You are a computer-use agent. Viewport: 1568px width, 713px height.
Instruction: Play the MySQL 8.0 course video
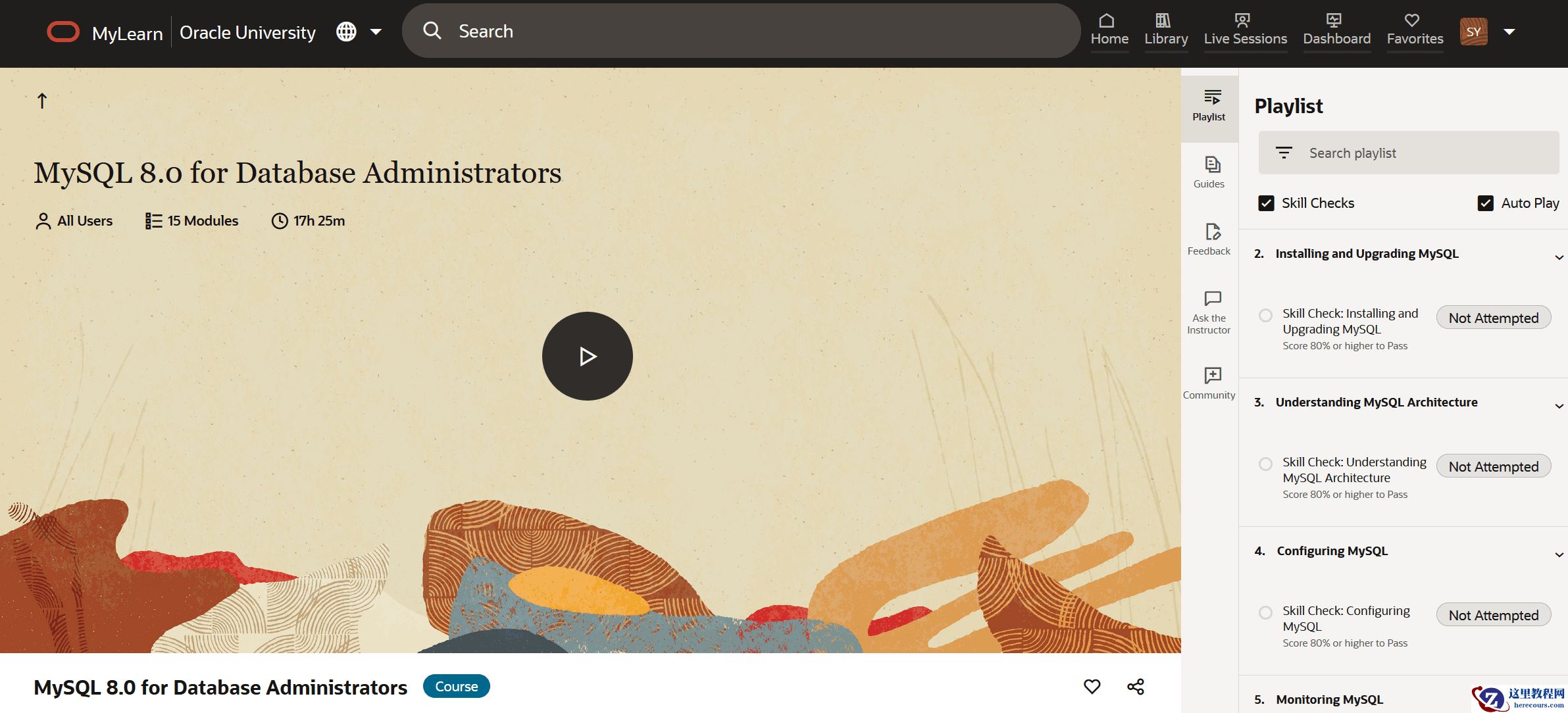coord(587,356)
